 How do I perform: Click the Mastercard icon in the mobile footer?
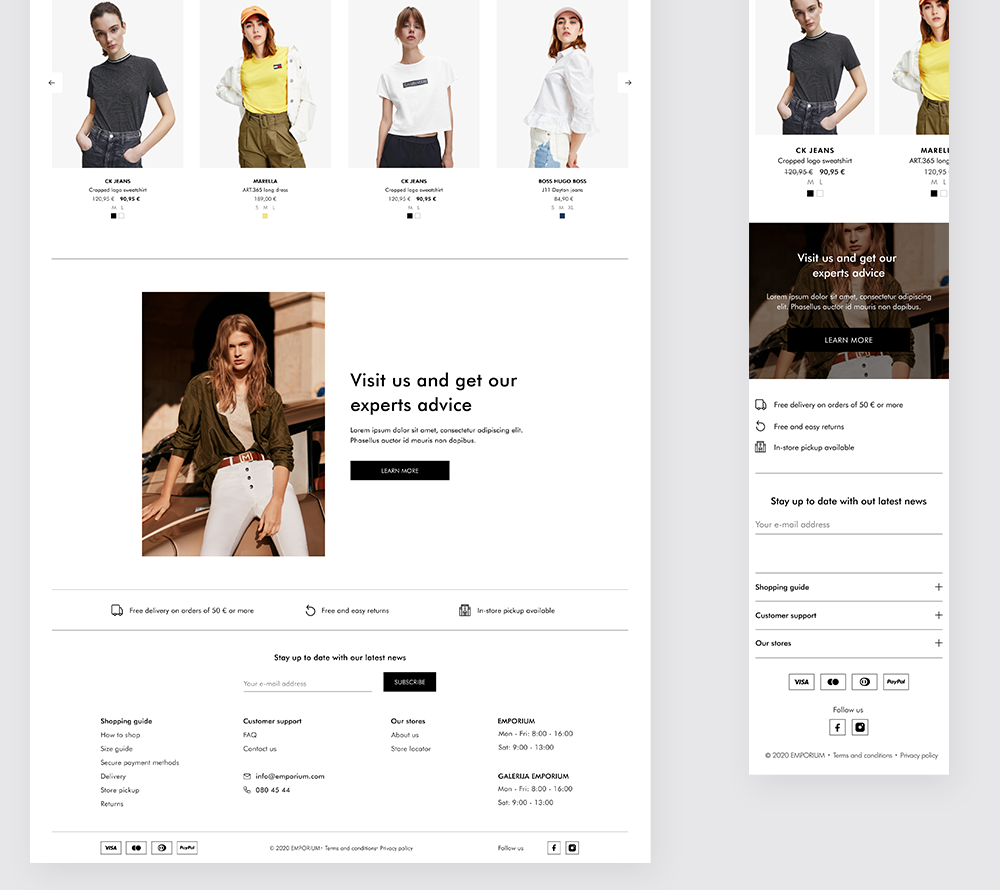[833, 682]
